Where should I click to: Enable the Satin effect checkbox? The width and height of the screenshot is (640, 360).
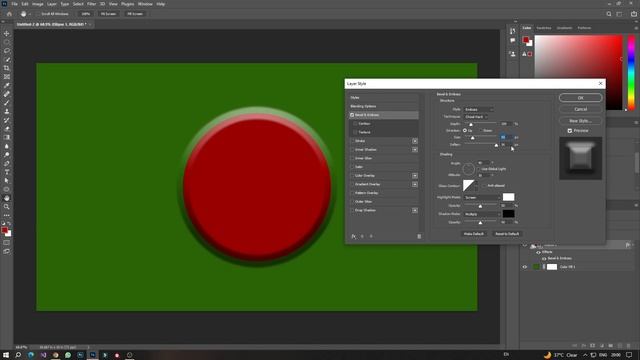(x=352, y=167)
